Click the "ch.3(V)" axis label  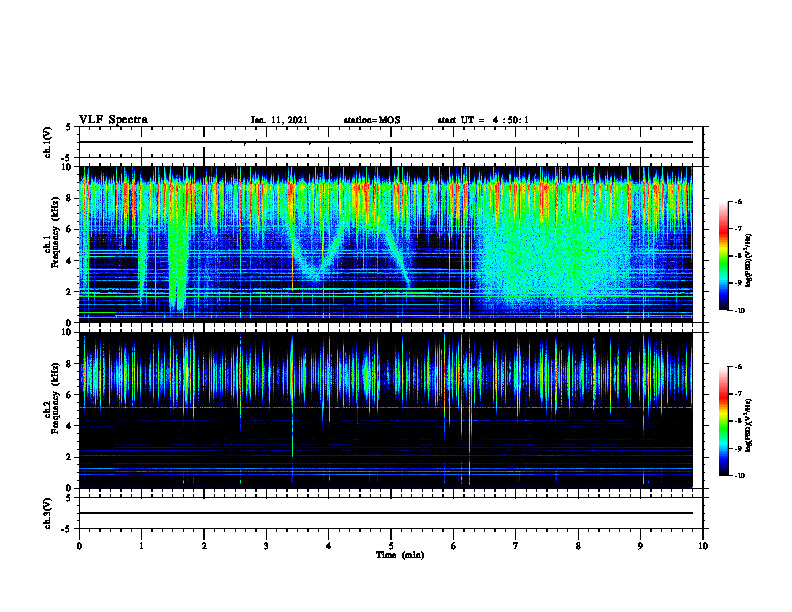(48, 513)
